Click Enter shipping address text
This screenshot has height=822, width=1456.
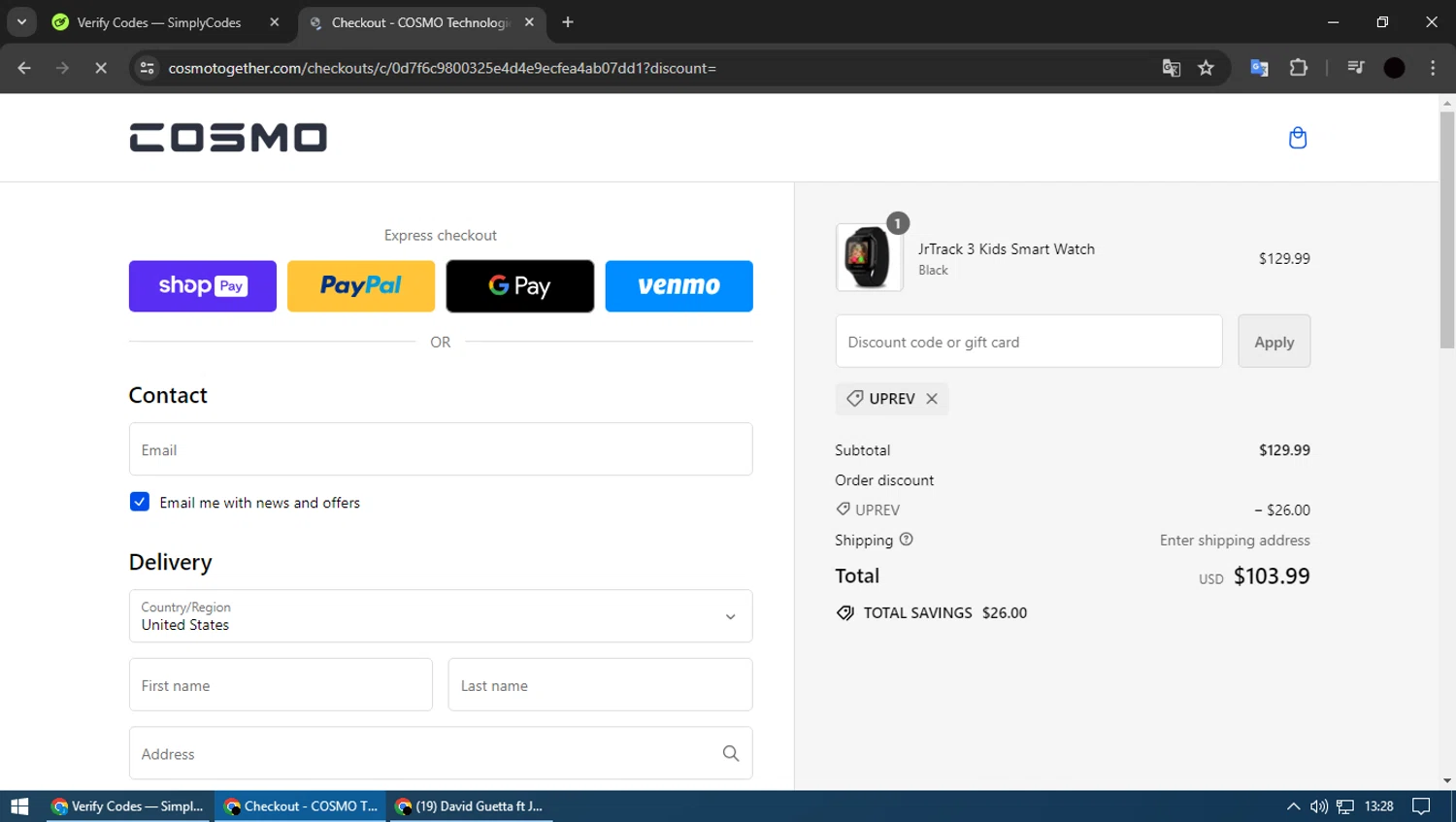click(x=1235, y=541)
